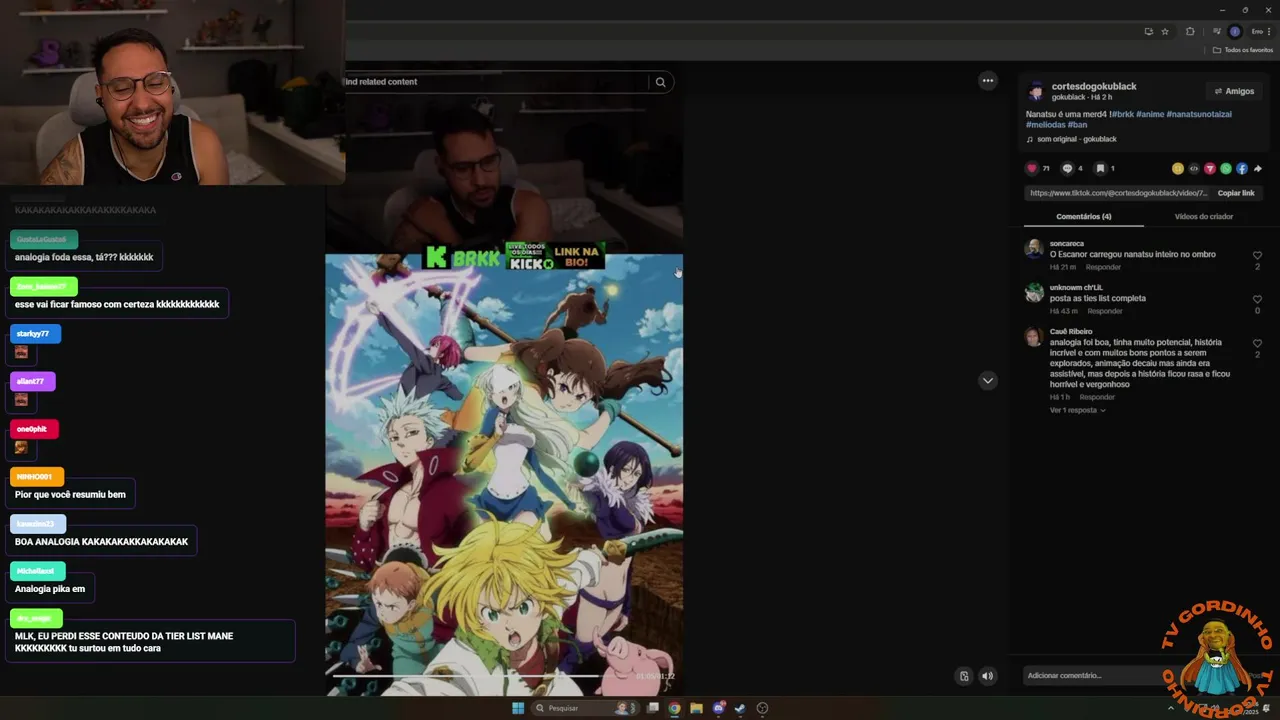The width and height of the screenshot is (1280, 720).
Task: Mute the video with the speaker icon
Action: [x=987, y=676]
